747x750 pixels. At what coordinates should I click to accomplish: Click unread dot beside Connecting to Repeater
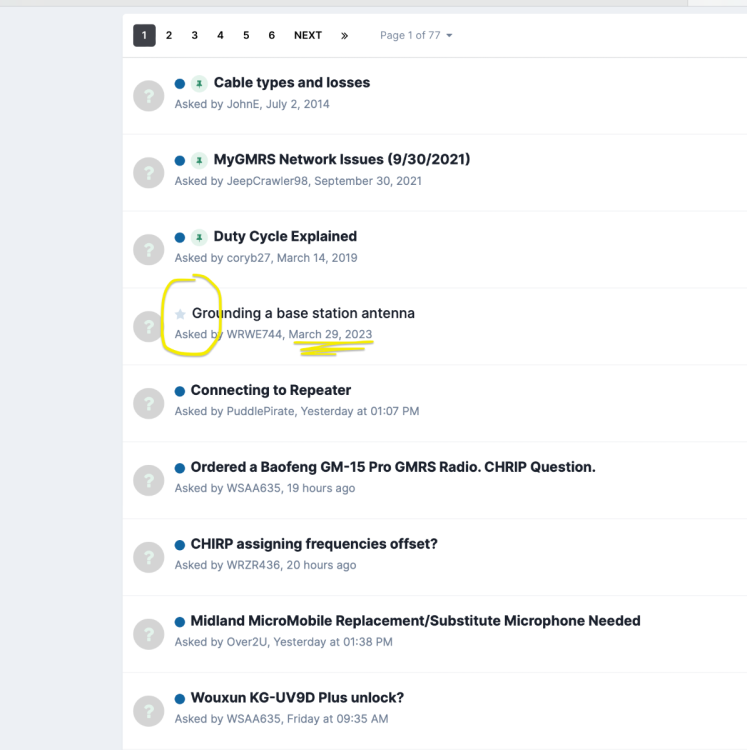(180, 391)
